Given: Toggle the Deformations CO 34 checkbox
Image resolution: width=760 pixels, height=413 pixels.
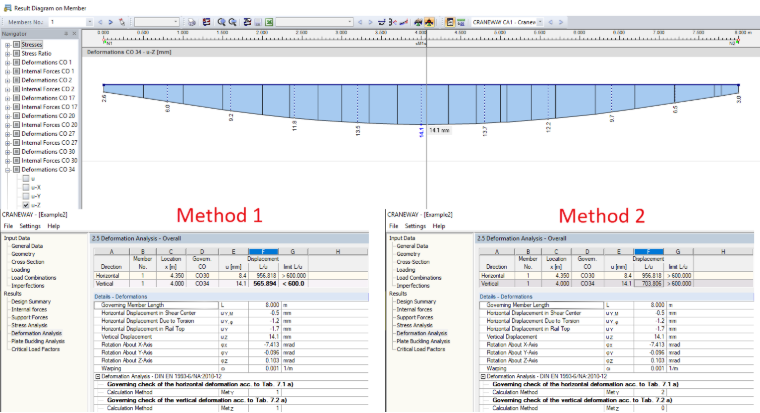Looking at the screenshot, I should pyautogui.click(x=16, y=170).
